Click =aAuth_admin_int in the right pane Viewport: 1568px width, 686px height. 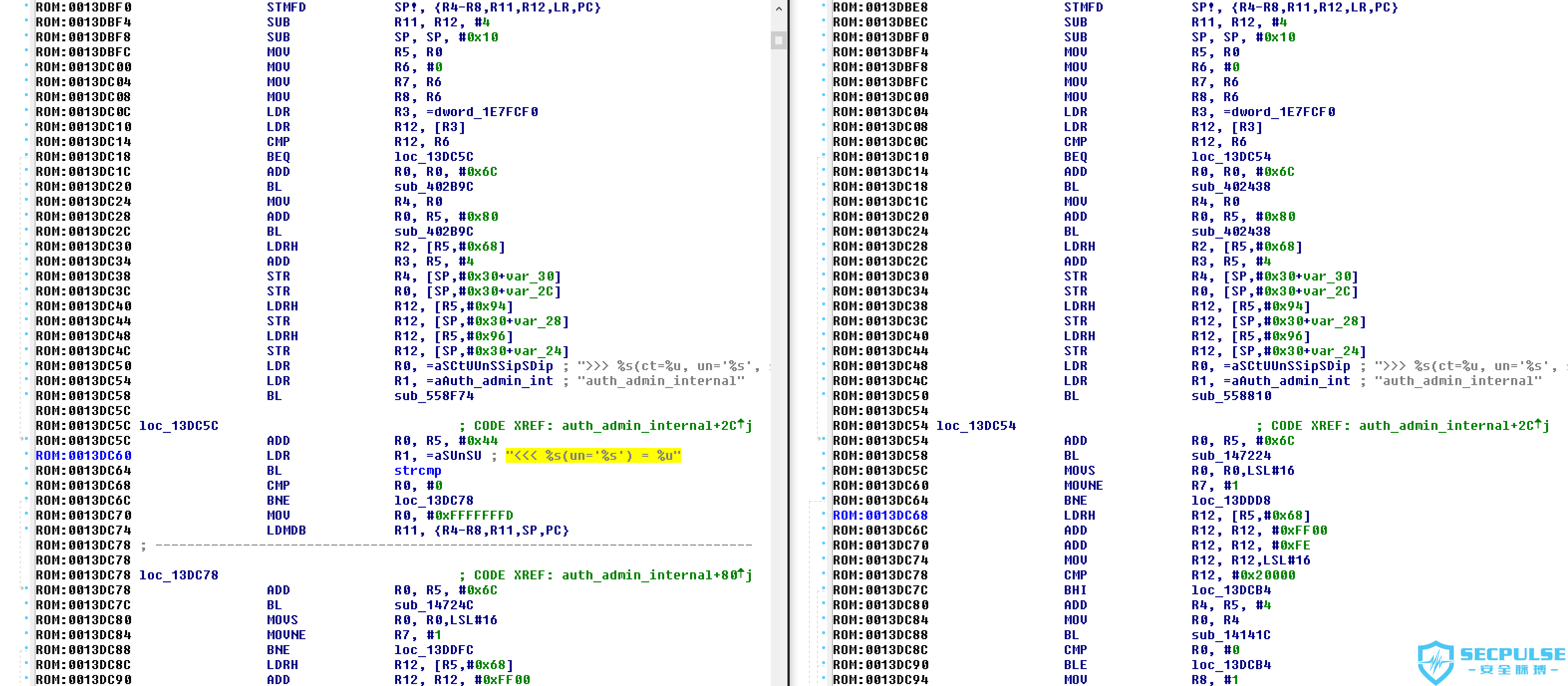1287,381
